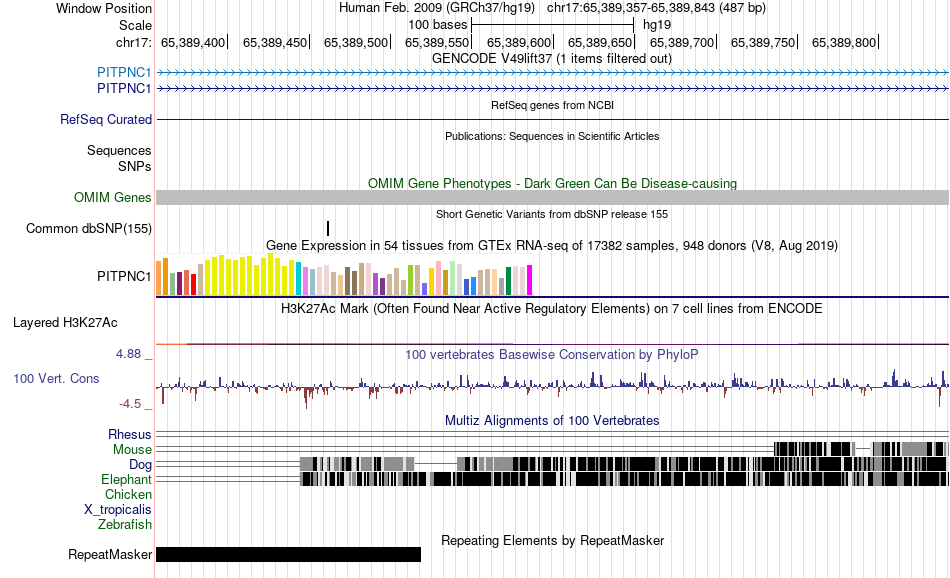The width and height of the screenshot is (950, 578).
Task: Click the black RepeatMasker element bar
Action: coord(288,554)
